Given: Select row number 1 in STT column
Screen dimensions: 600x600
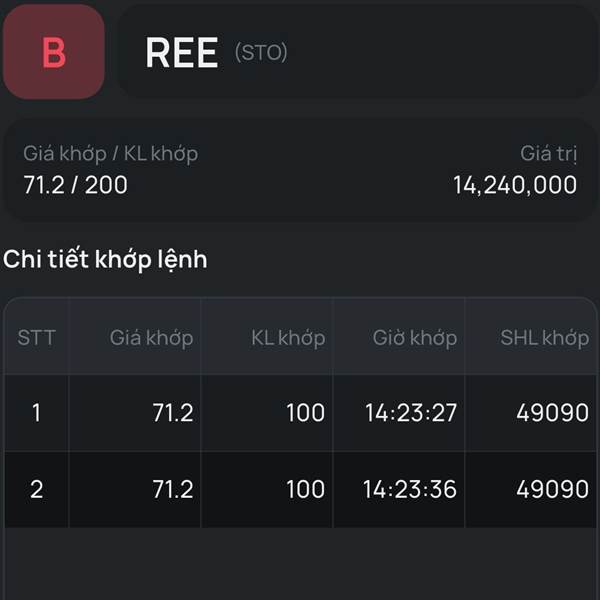Looking at the screenshot, I should (x=36, y=412).
